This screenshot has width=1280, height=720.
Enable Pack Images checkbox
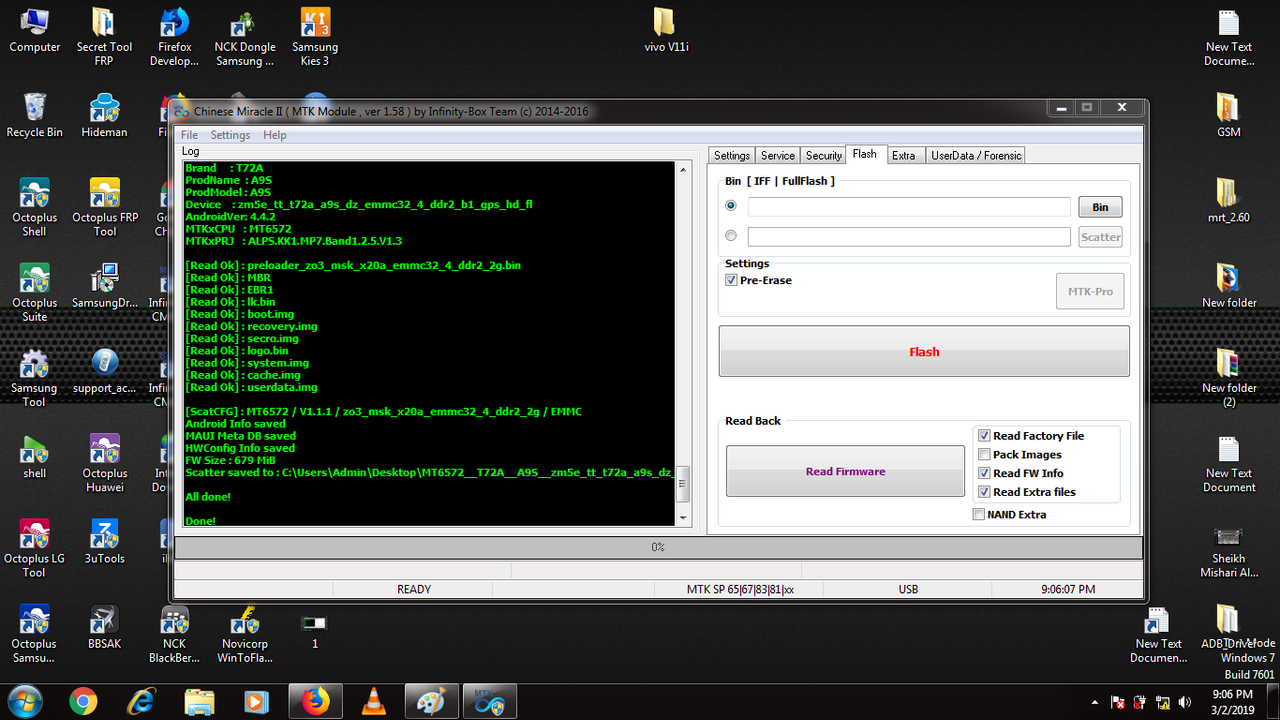tap(984, 454)
